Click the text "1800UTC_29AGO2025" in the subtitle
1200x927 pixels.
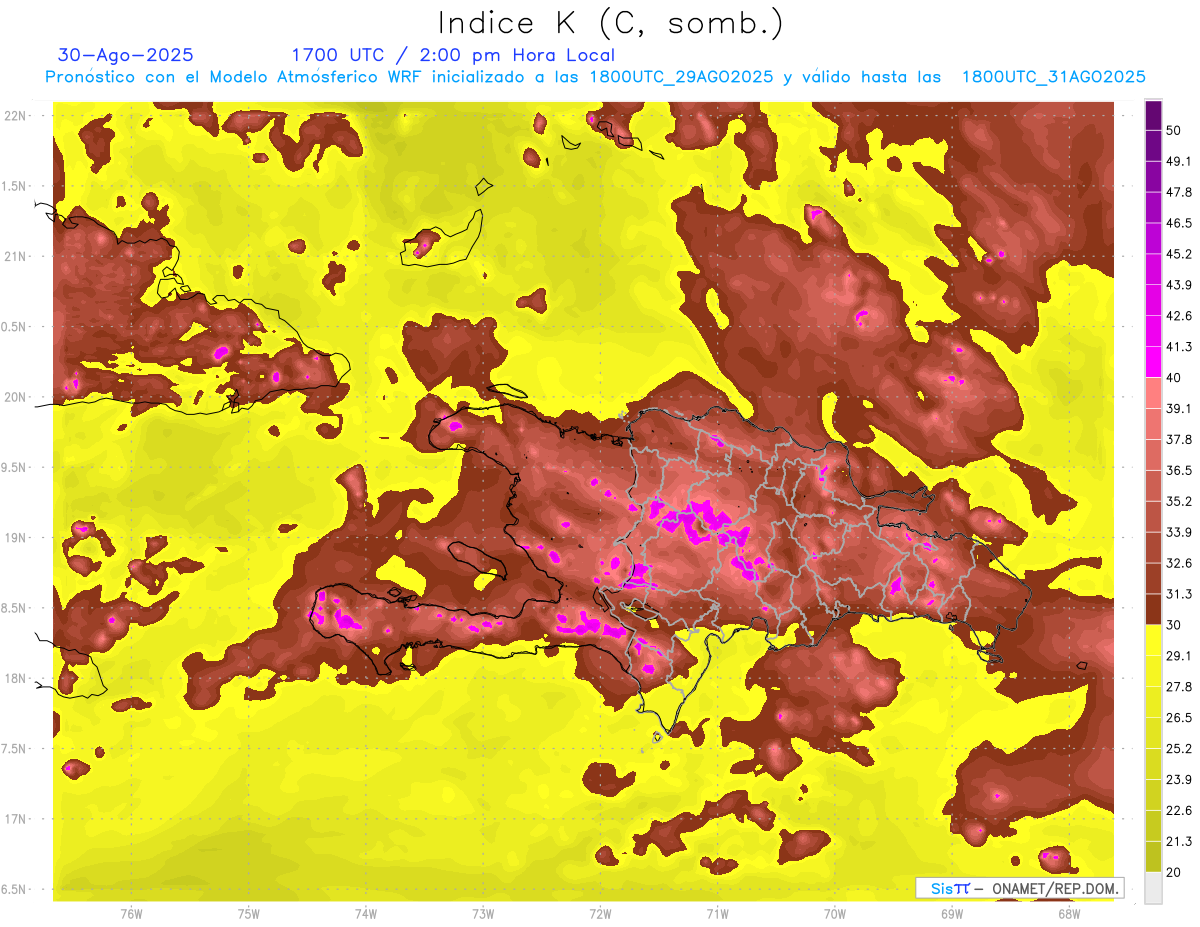coord(682,77)
